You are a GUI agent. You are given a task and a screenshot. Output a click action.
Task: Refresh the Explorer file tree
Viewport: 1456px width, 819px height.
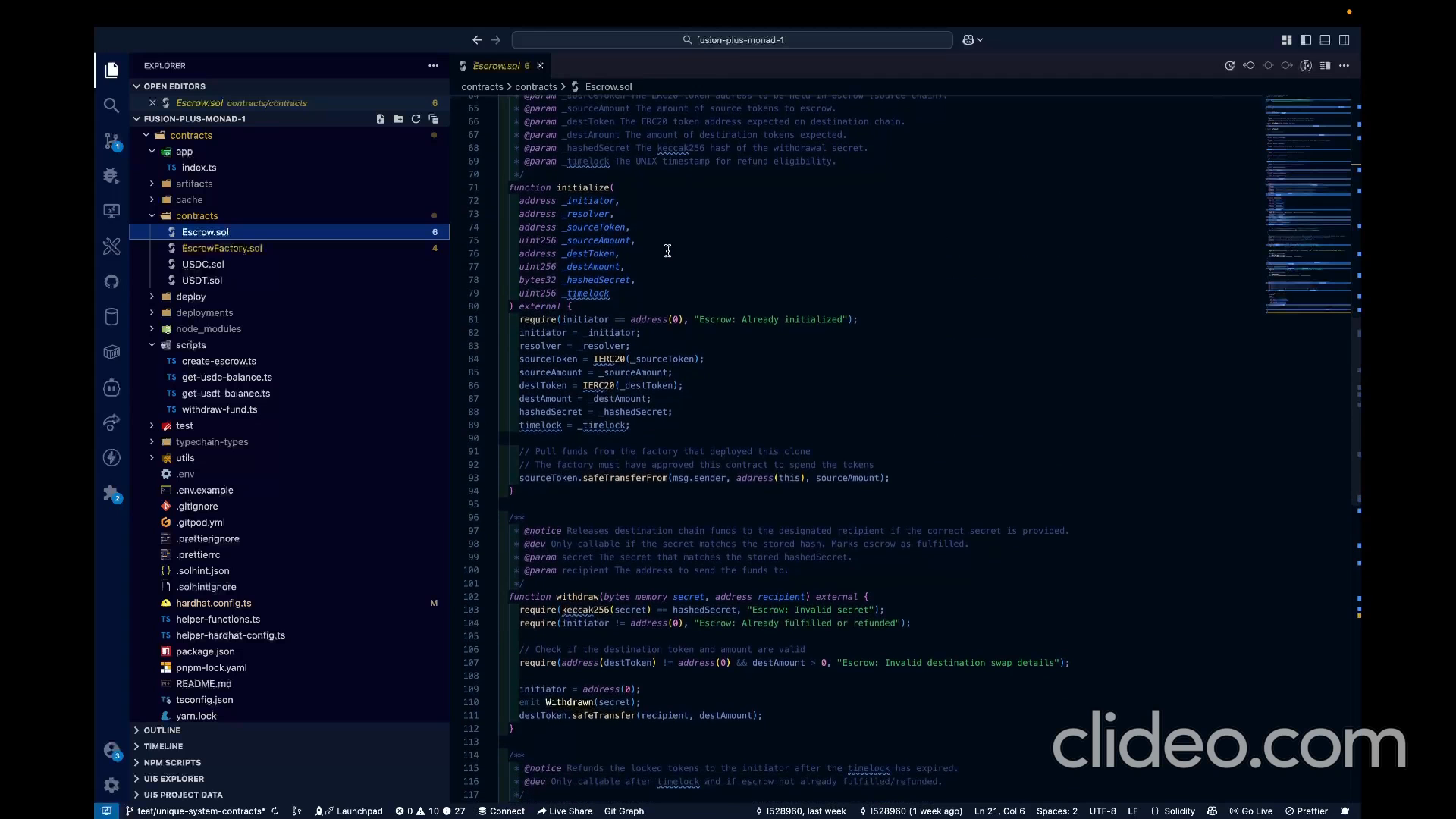pyautogui.click(x=416, y=119)
